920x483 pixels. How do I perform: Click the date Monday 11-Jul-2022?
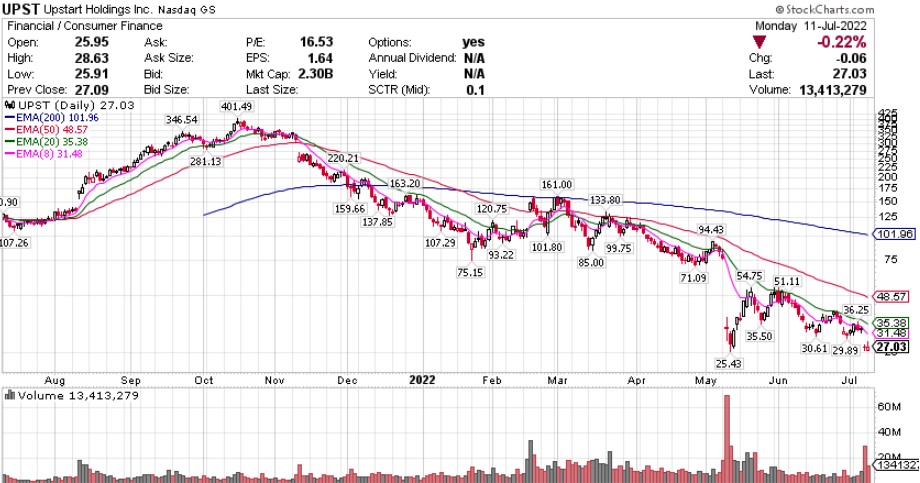[x=810, y=26]
